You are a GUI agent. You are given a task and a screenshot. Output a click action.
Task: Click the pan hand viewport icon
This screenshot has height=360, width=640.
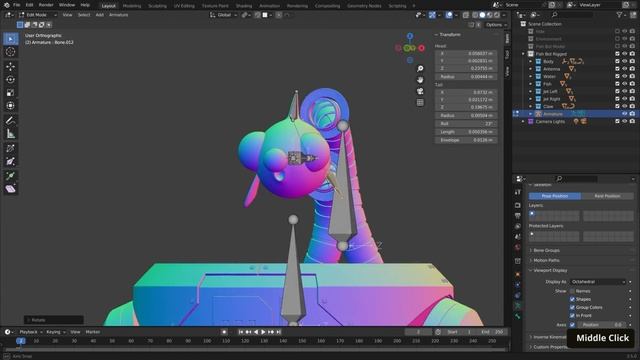(x=420, y=80)
